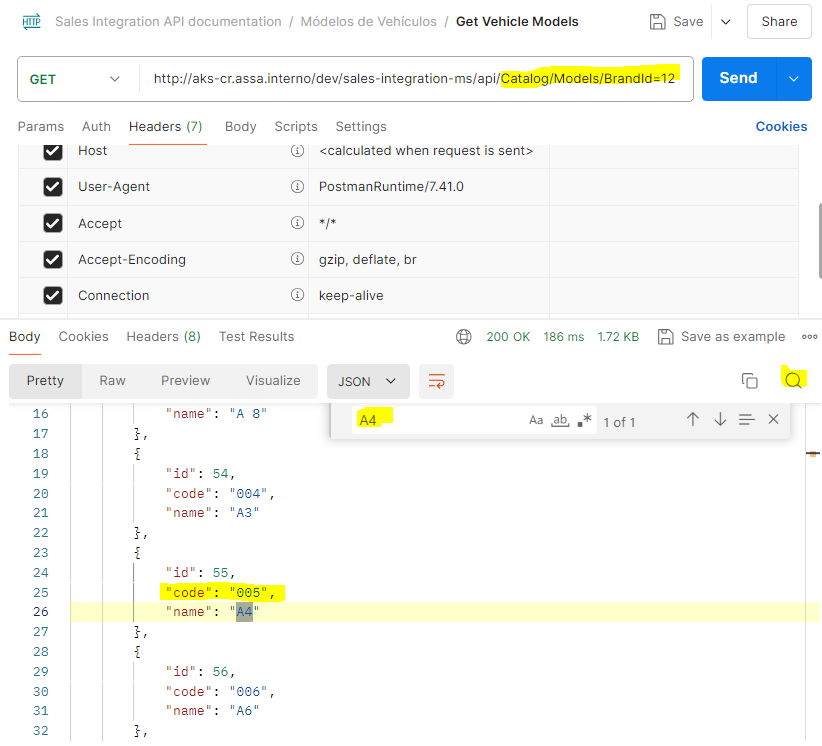Click the PostmanRuntime/7.41.0 value
822x746 pixels.
[x=391, y=187]
